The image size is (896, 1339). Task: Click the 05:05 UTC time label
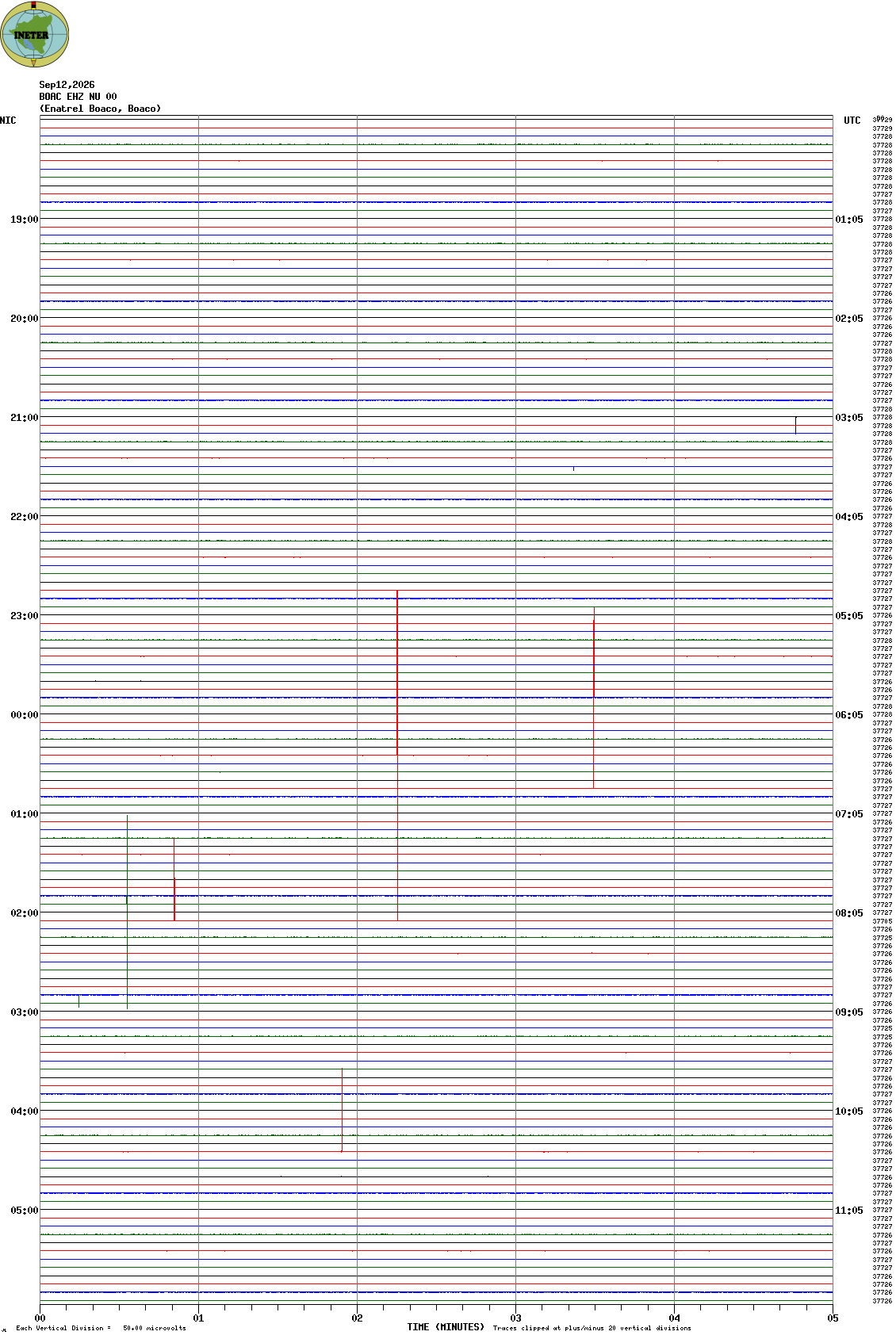pyautogui.click(x=849, y=616)
